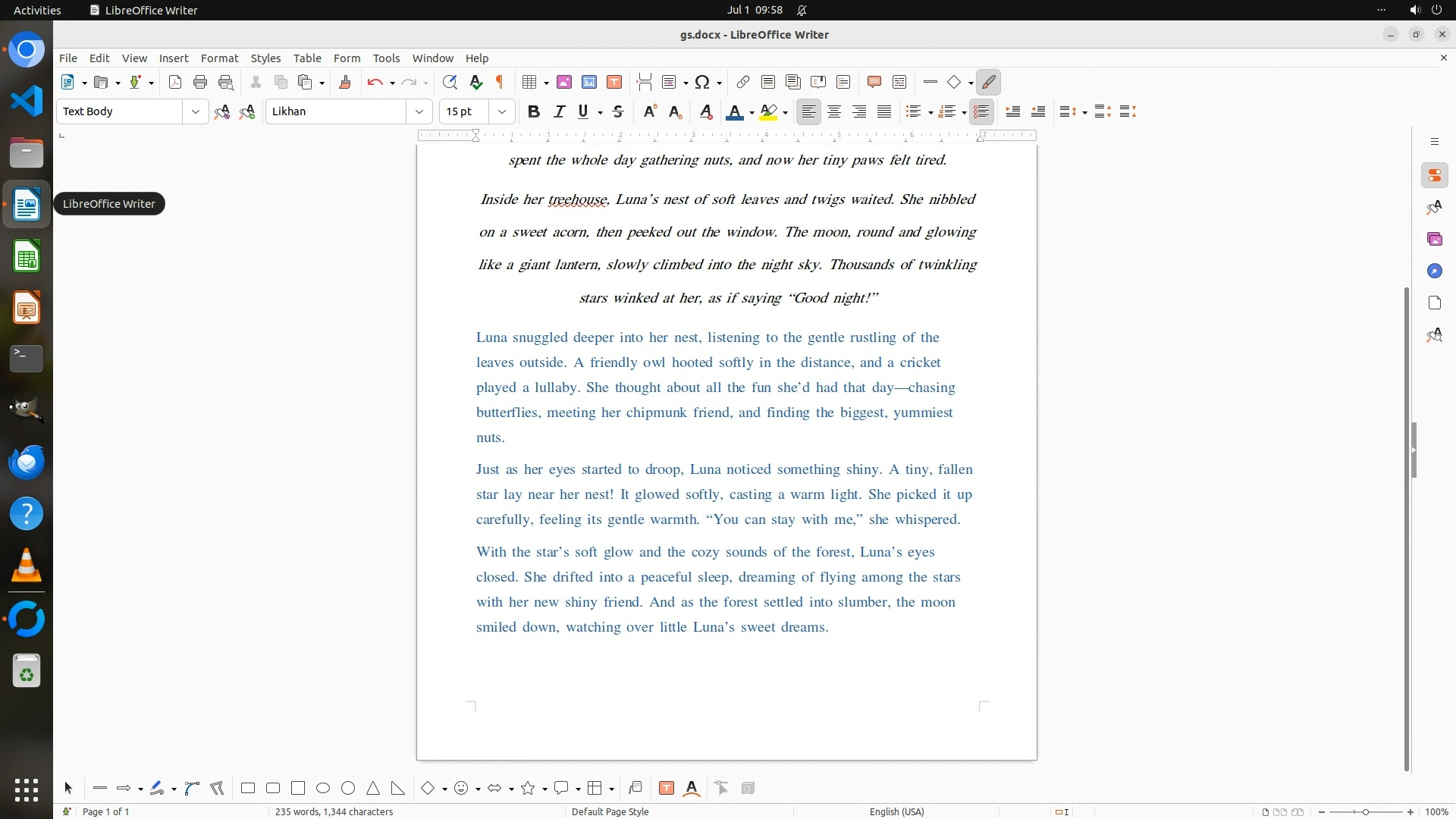Click the Insert Image icon

[x=564, y=83]
